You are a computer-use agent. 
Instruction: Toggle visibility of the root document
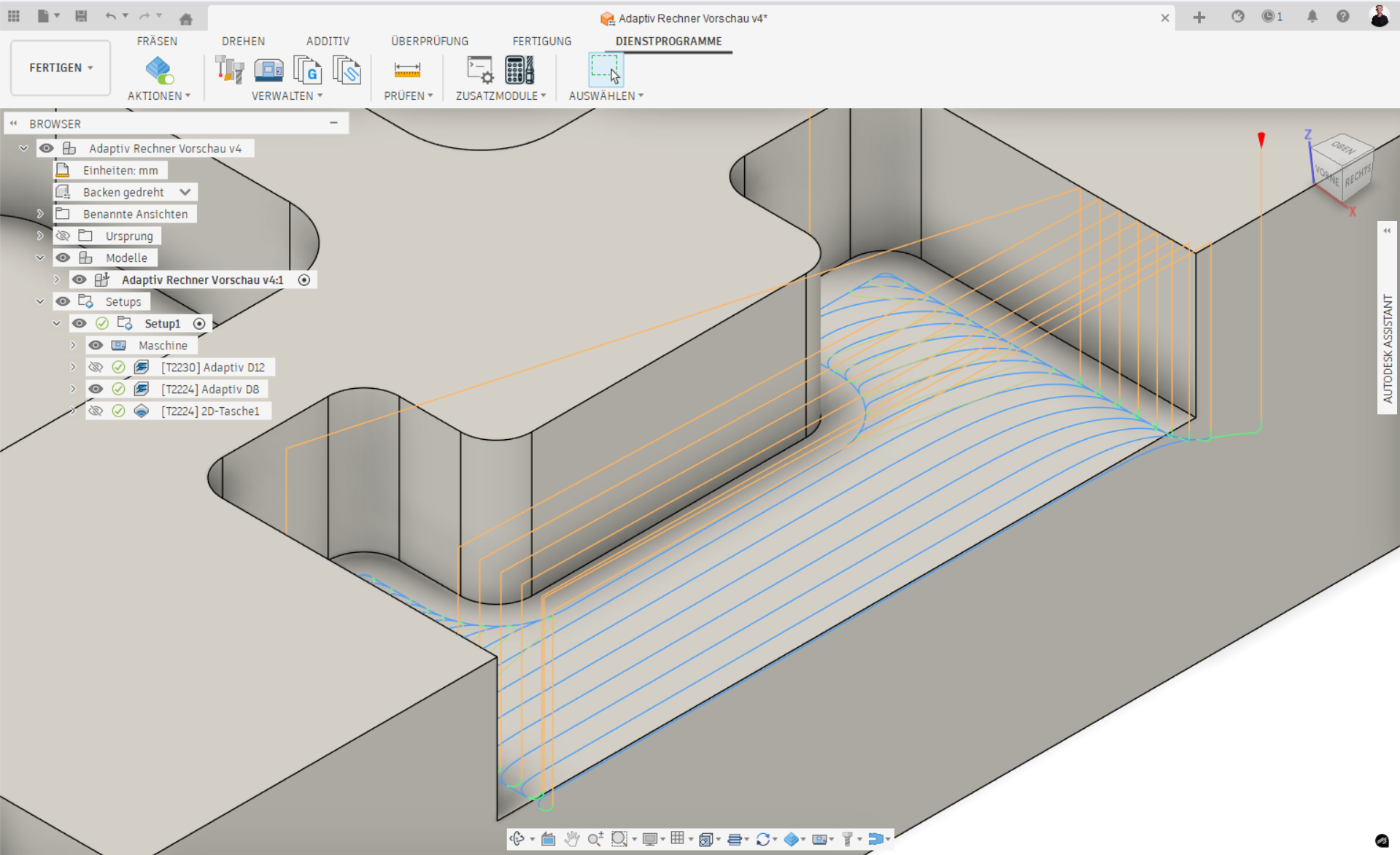pos(47,148)
